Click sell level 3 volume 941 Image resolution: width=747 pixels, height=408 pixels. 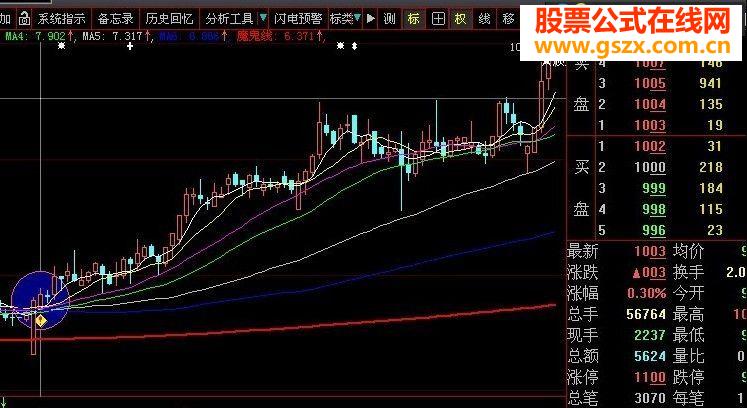pyautogui.click(x=709, y=83)
